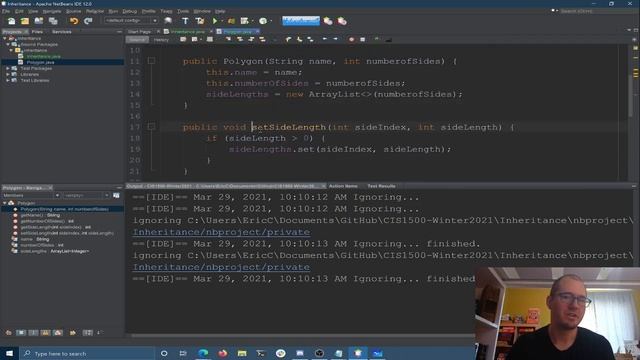This screenshot has height=360, width=640.
Task: Select the sideLengths field in Navigator
Action: click(x=55, y=251)
